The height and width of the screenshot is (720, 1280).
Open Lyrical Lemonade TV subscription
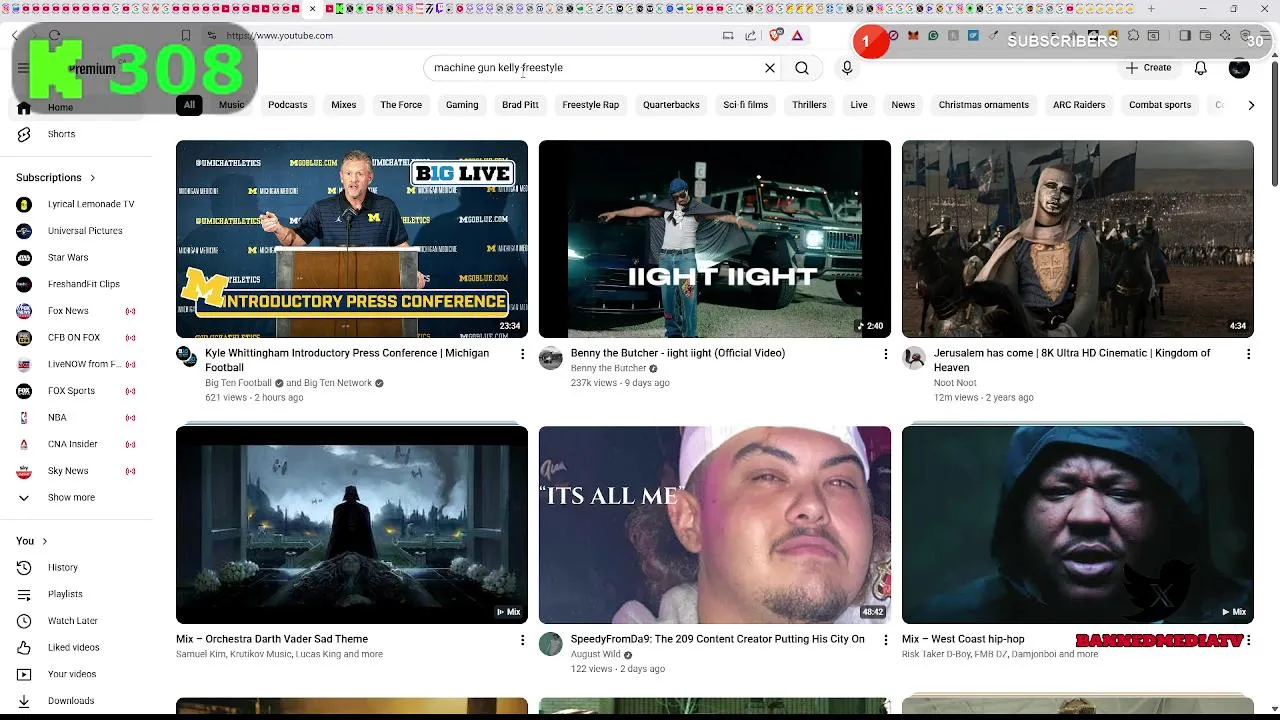click(76, 204)
